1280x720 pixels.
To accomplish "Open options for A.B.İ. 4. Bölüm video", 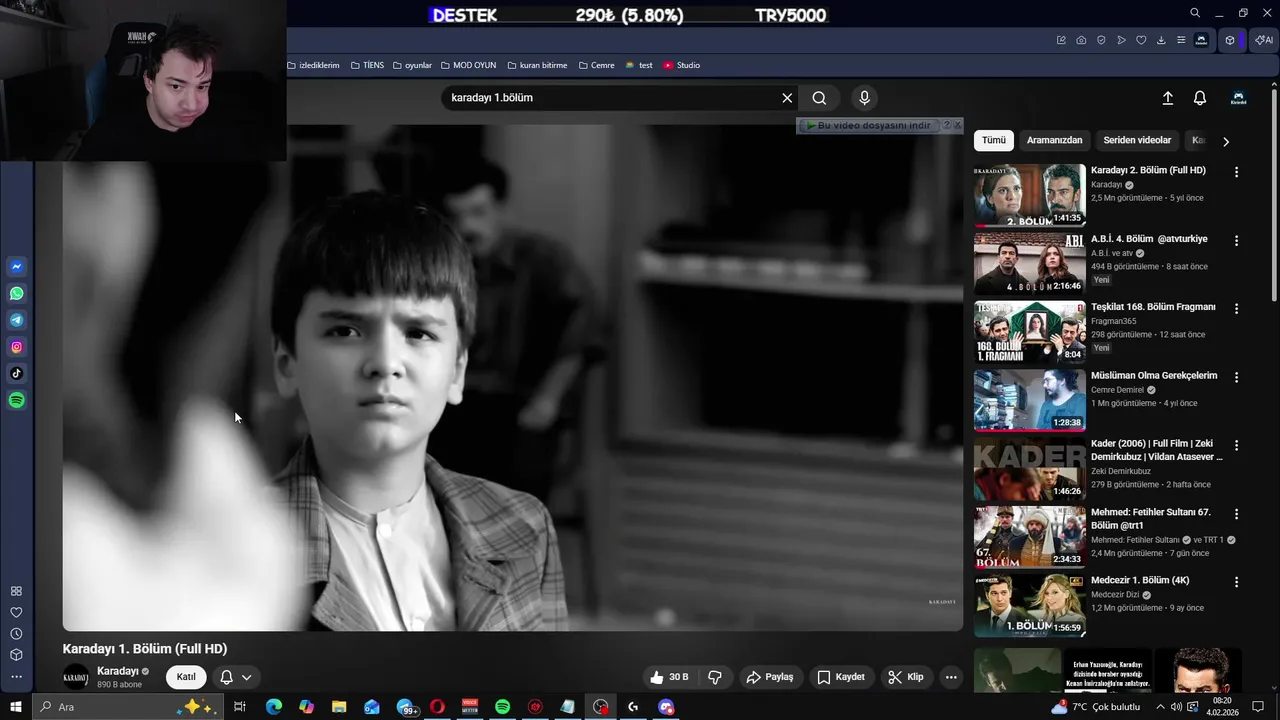I will pos(1236,241).
